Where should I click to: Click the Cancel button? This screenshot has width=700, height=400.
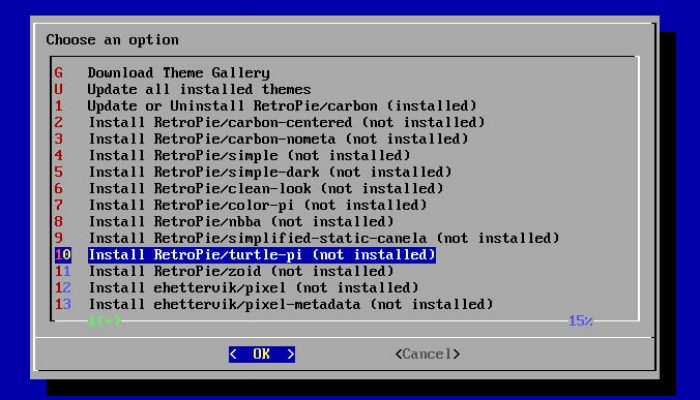tap(428, 354)
